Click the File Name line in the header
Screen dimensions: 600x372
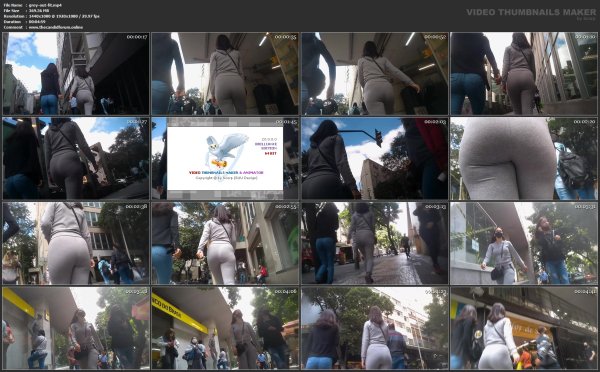point(33,5)
